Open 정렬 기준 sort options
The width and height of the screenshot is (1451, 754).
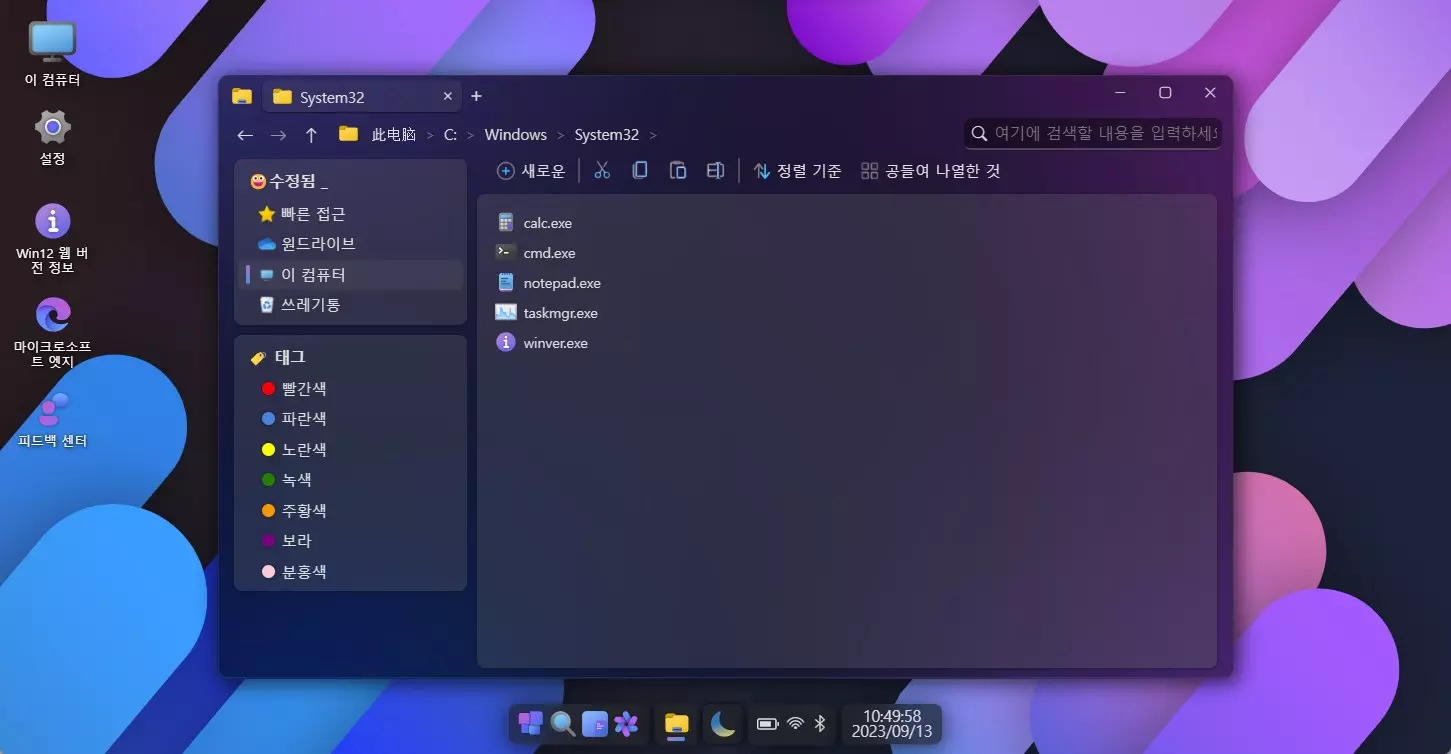coord(797,171)
